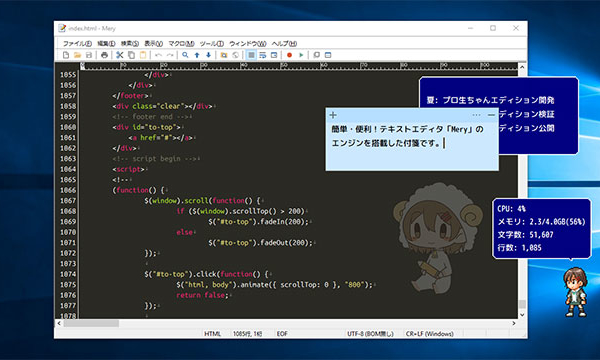Create a new file with toolbar icon
Screen dimensions: 600x360
click(x=66, y=55)
